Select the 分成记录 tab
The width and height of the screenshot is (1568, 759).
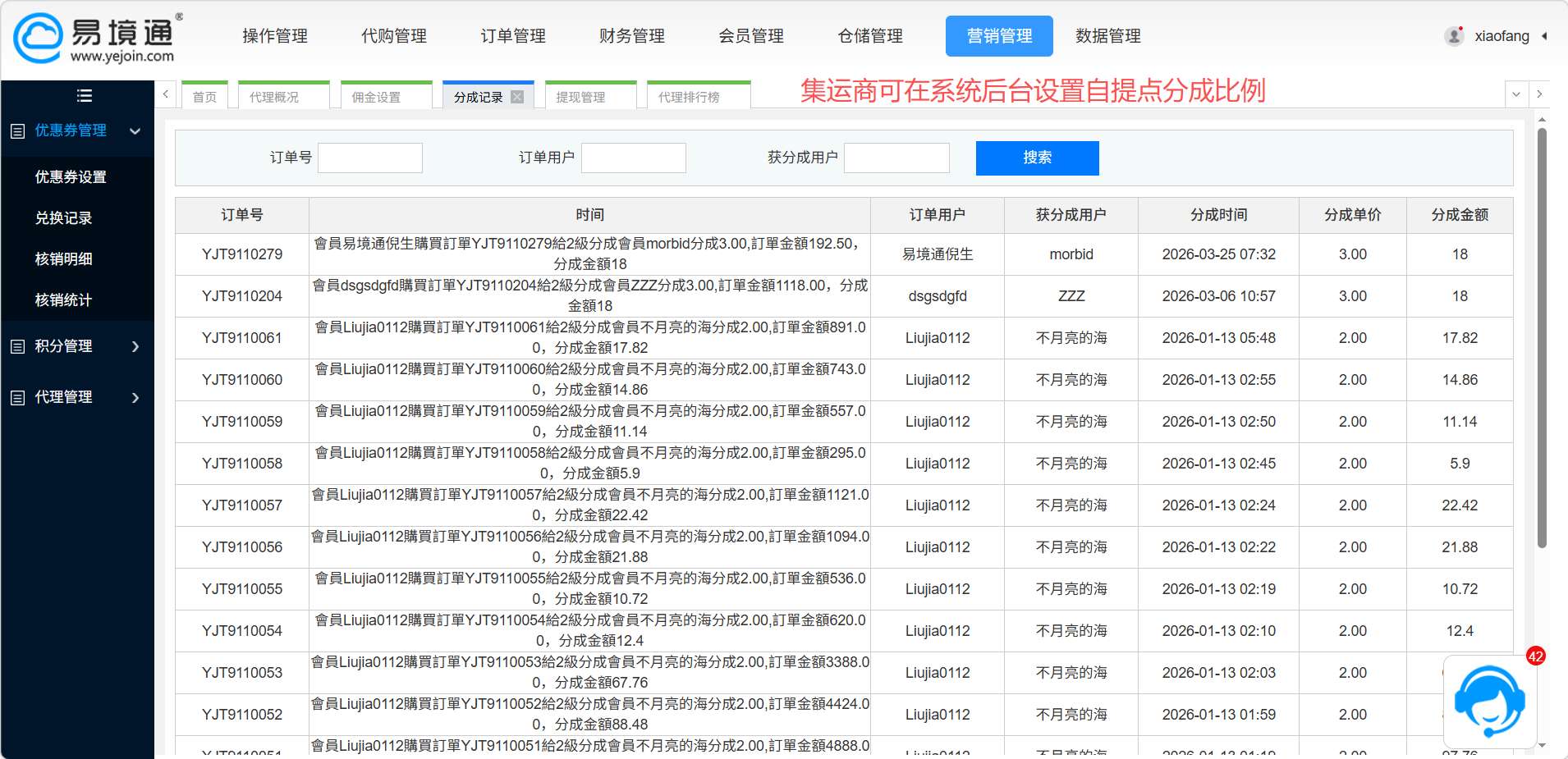479,97
